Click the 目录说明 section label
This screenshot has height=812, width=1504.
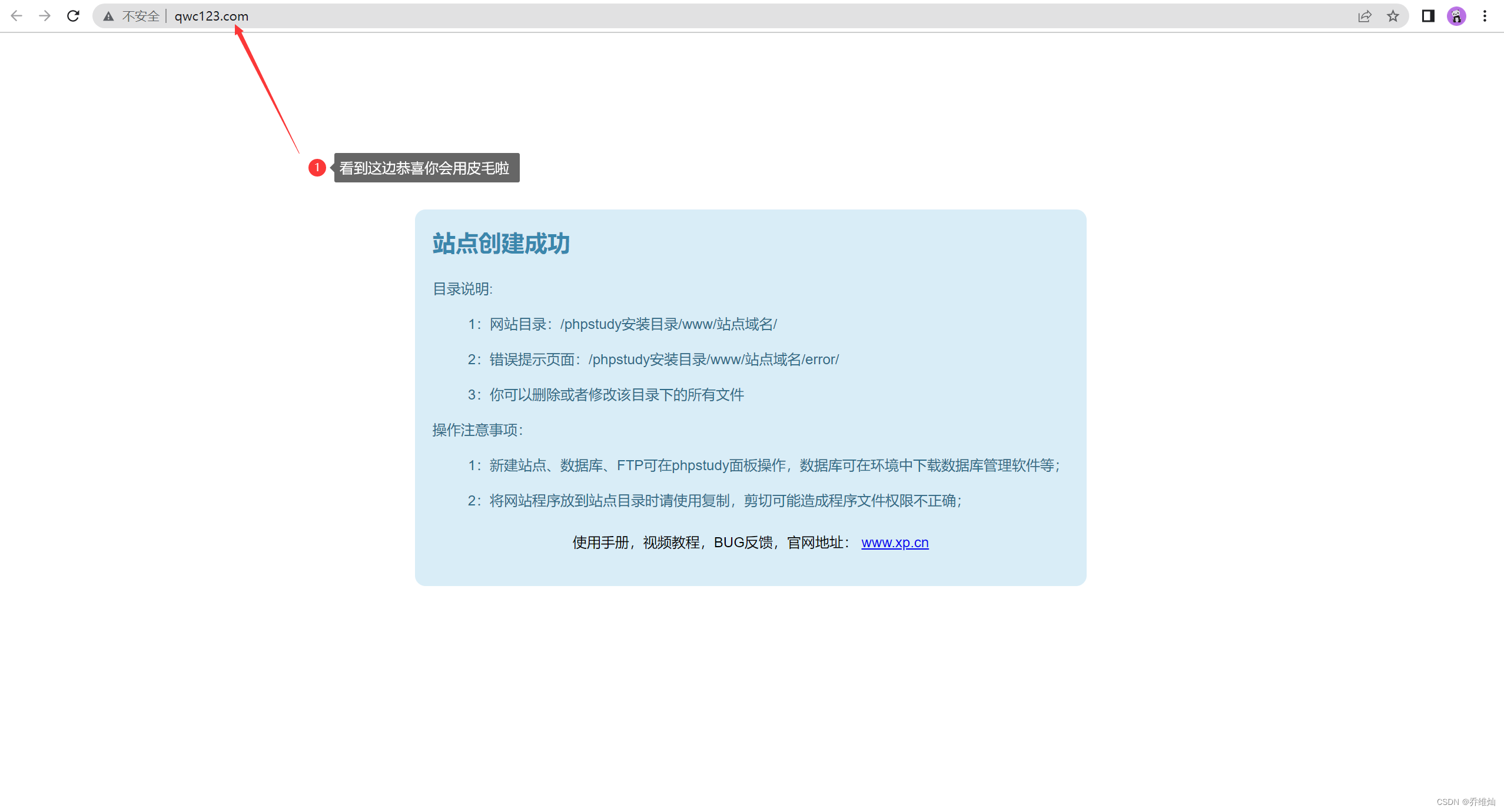coord(463,289)
